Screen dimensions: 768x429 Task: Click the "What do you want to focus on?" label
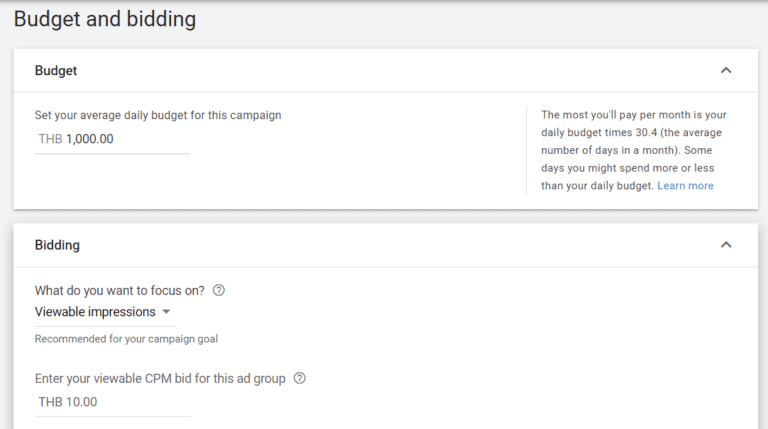[120, 291]
